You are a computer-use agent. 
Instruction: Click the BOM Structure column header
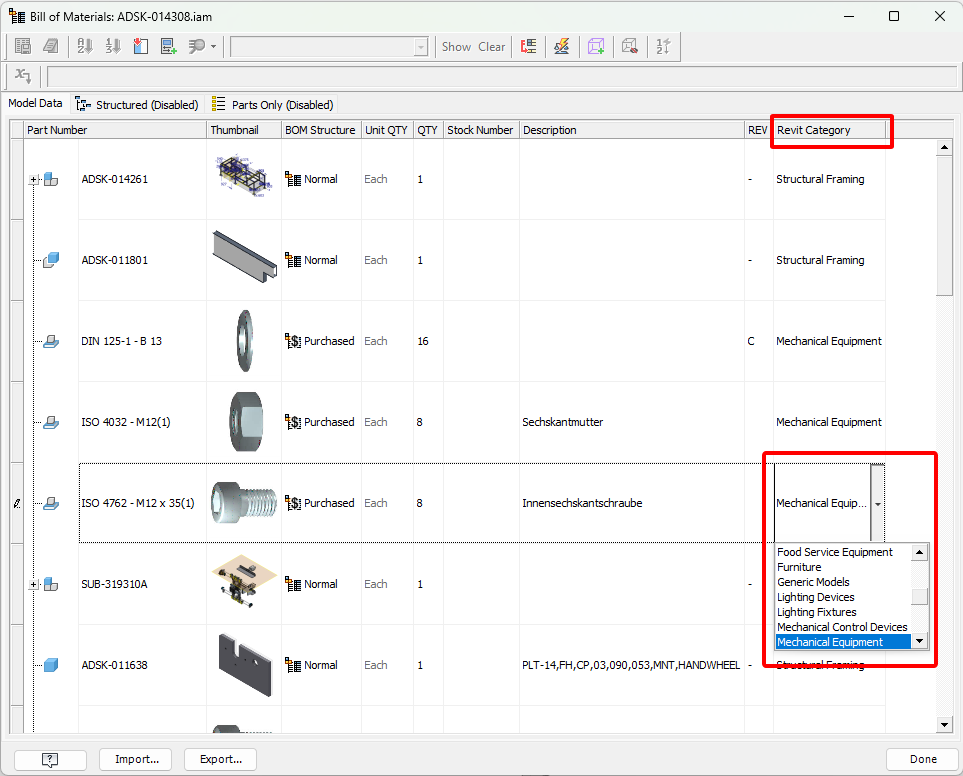pyautogui.click(x=321, y=130)
